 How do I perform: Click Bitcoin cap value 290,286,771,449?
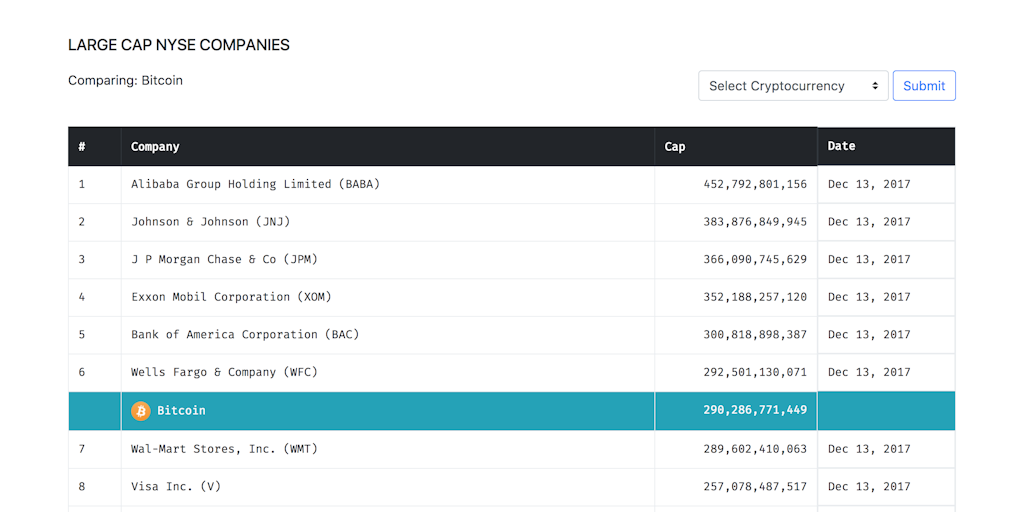coord(755,411)
